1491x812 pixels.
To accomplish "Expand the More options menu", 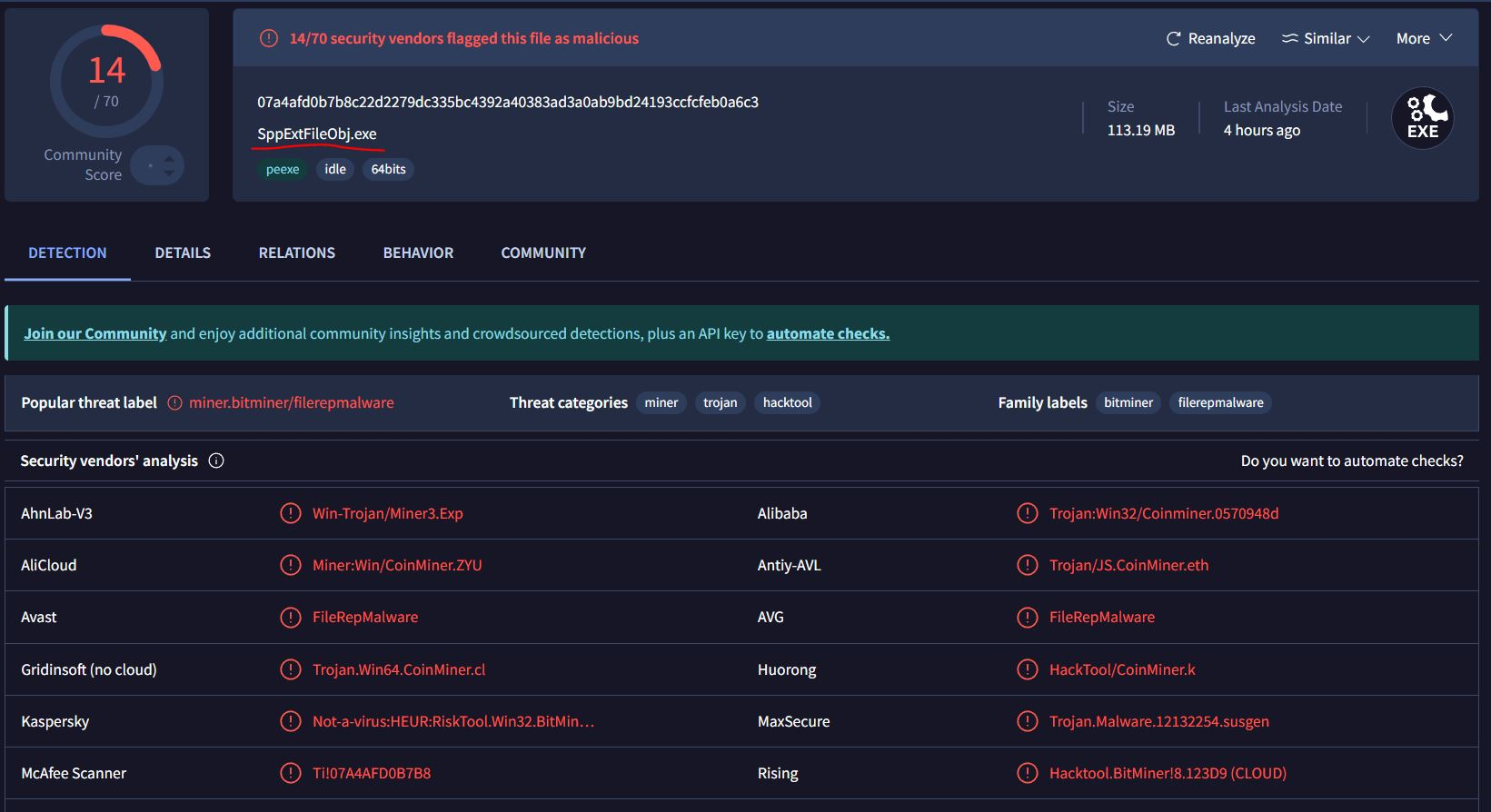I will pyautogui.click(x=1424, y=38).
